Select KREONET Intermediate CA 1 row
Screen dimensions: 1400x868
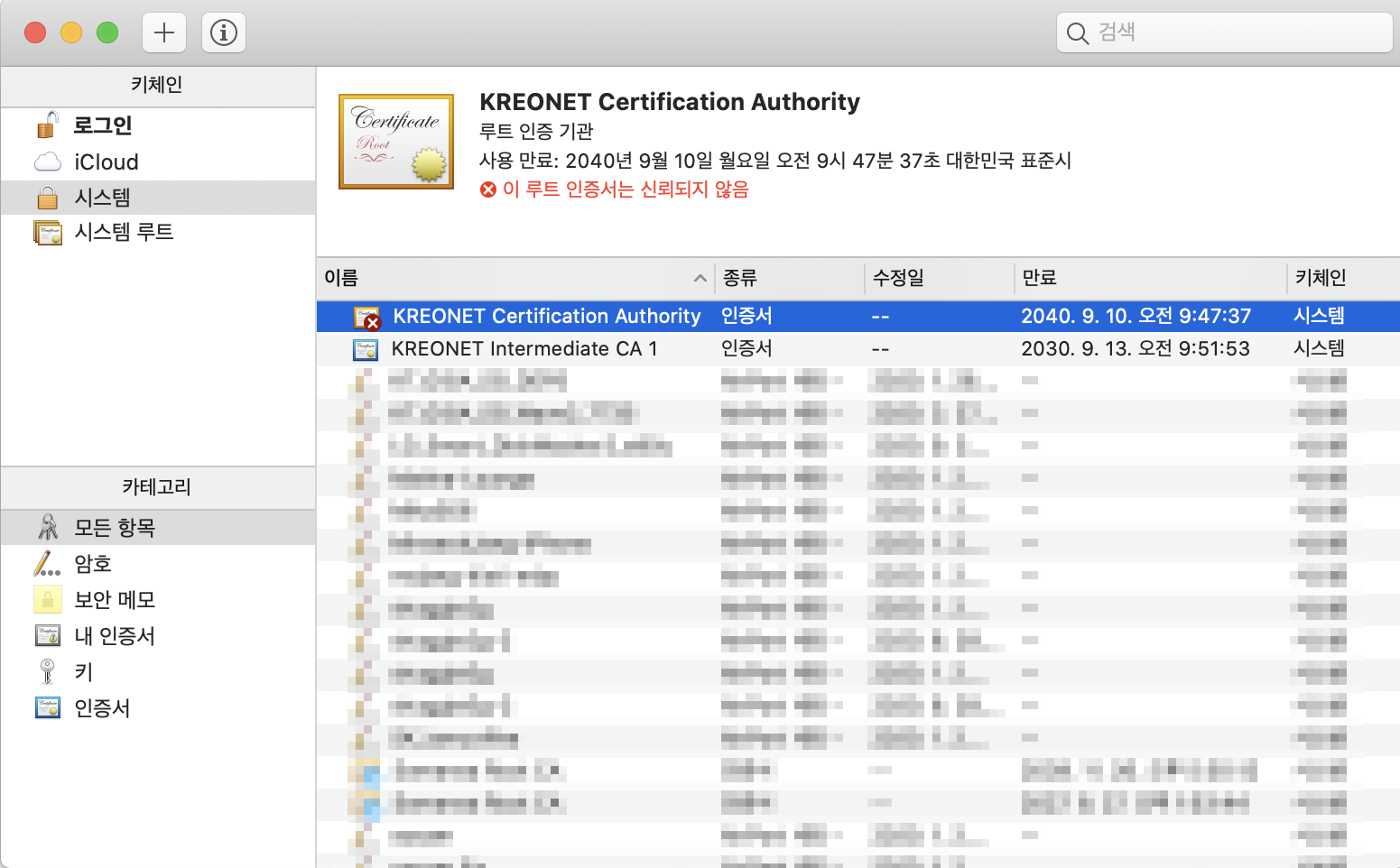[524, 349]
